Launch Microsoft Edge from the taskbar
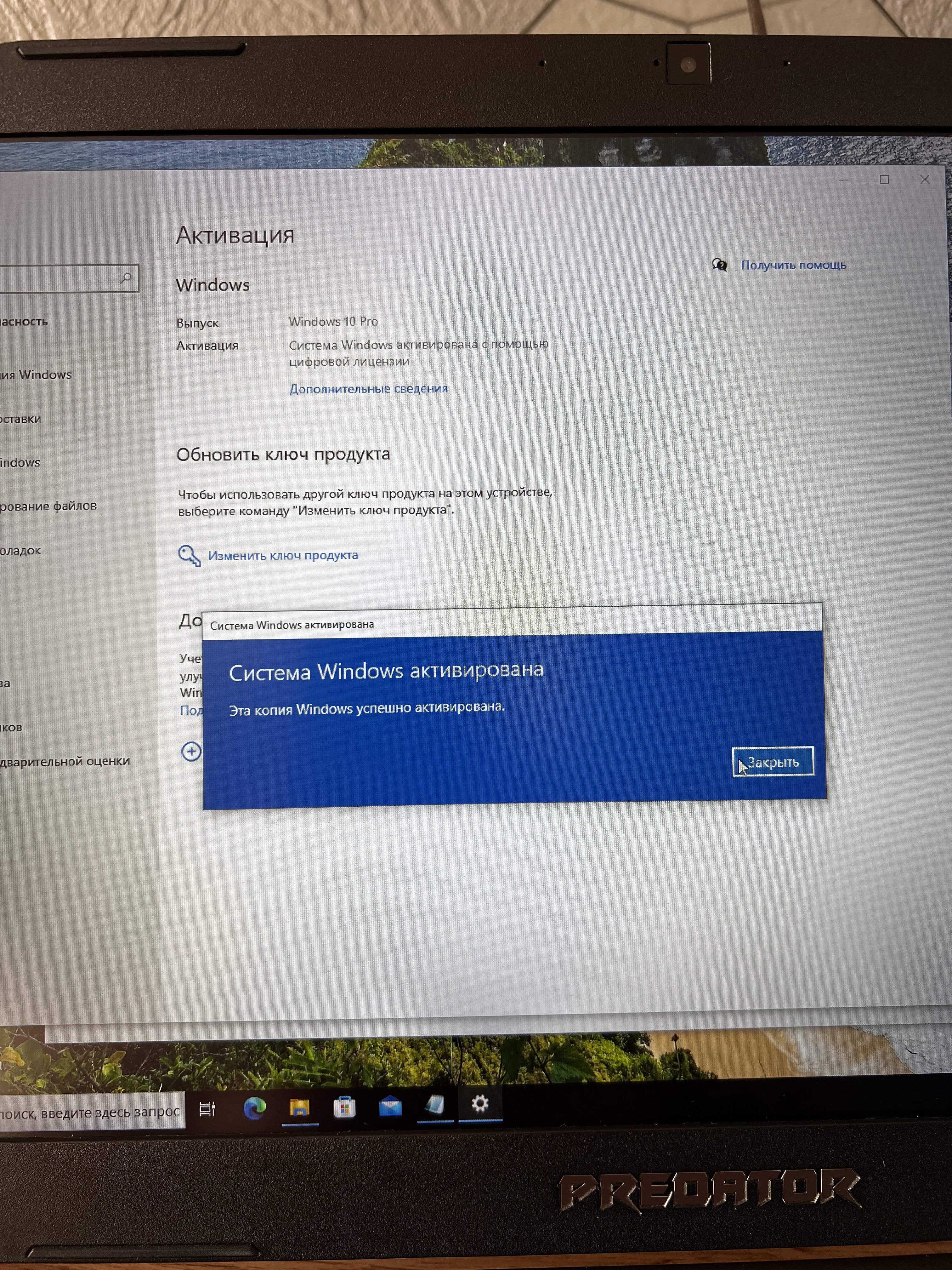The height and width of the screenshot is (1270, 952). tap(254, 1108)
